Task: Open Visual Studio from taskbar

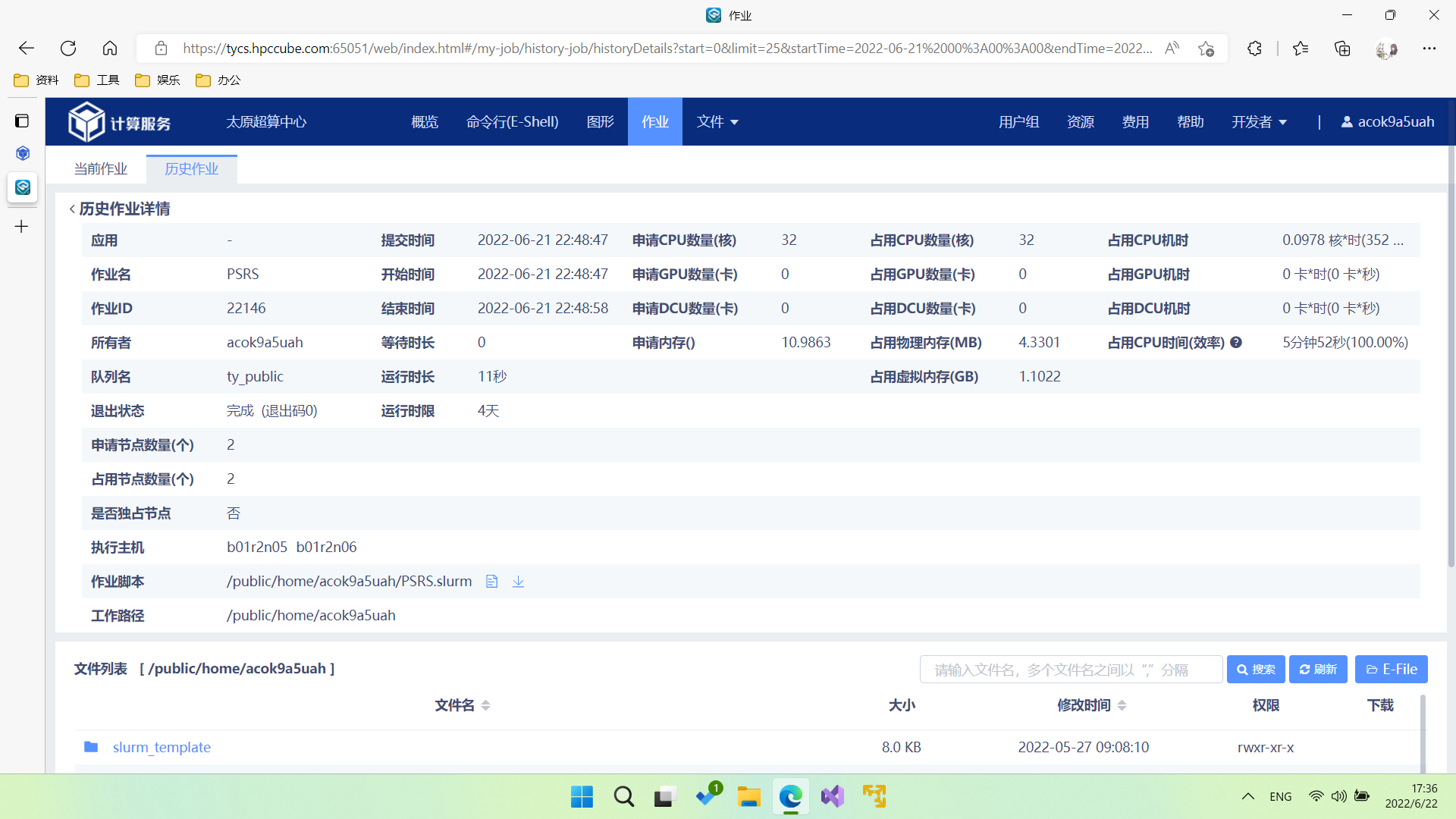Action: (832, 796)
